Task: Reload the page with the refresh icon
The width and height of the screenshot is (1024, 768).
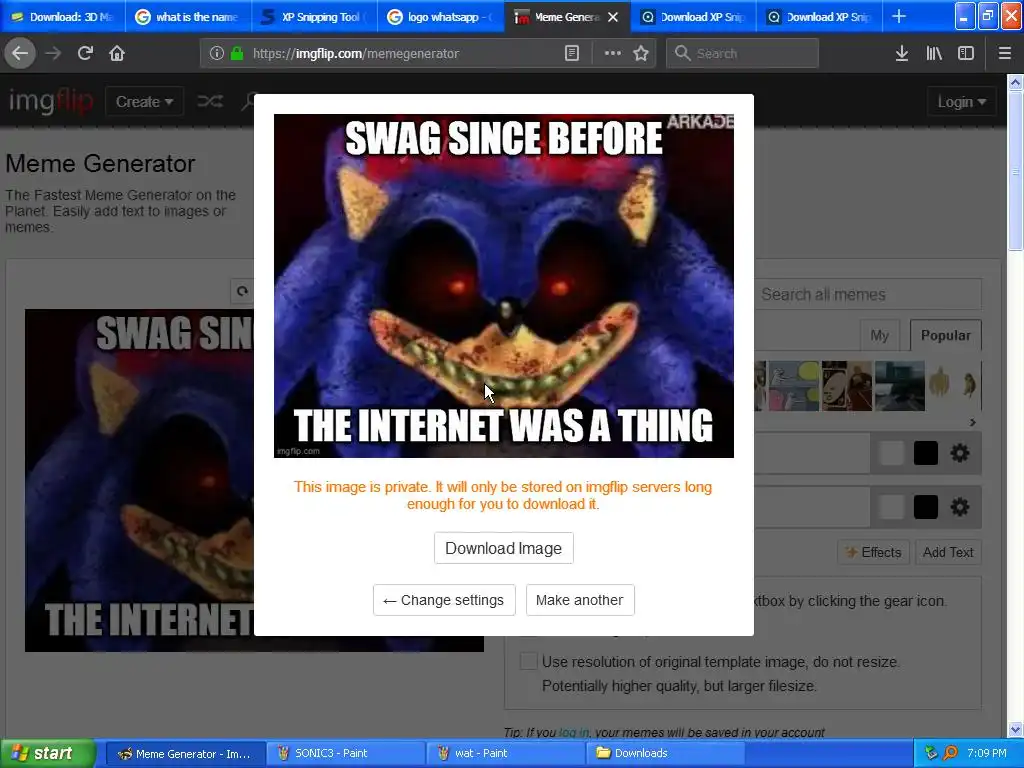Action: 85,54
